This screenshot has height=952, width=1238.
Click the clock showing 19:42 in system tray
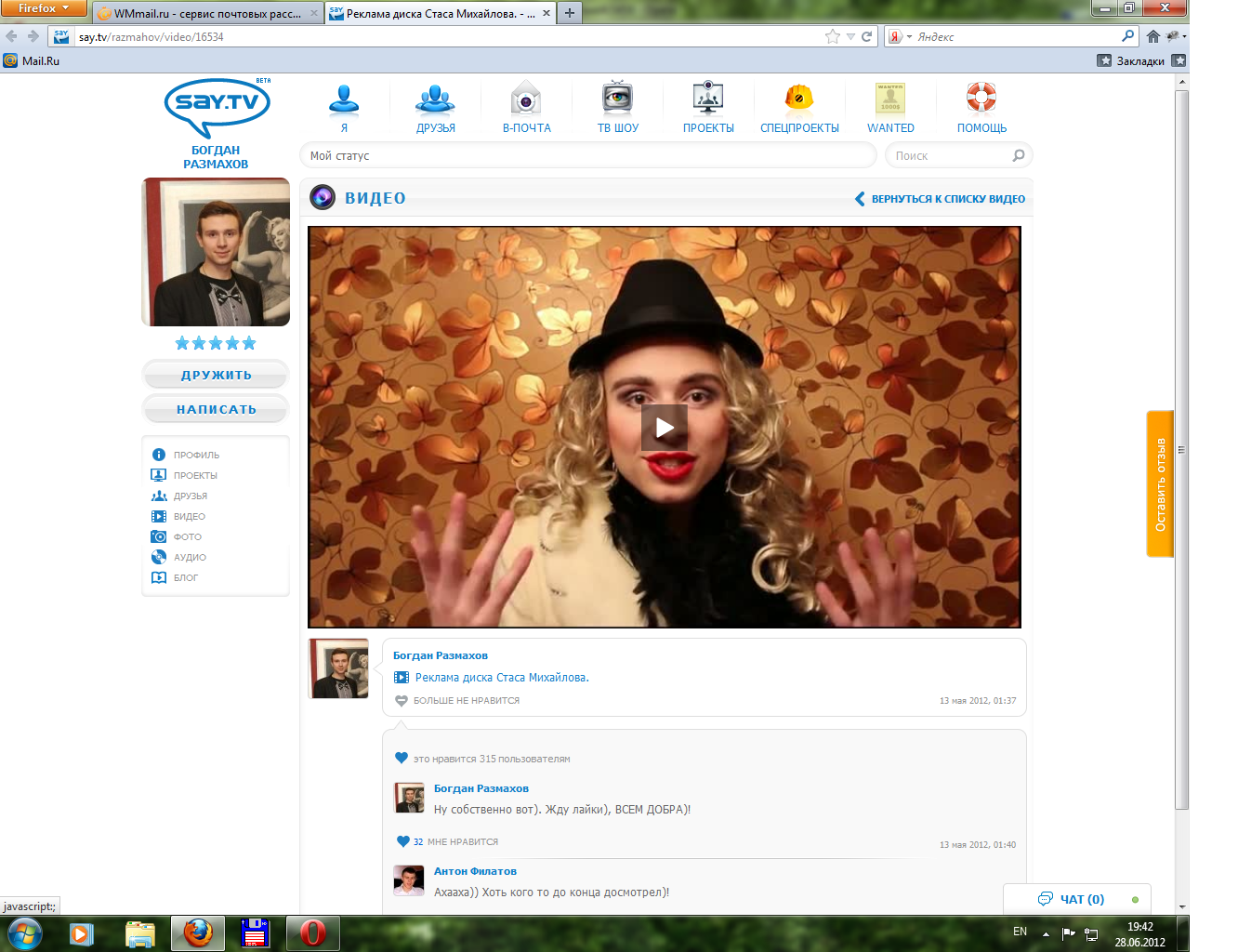1140,927
